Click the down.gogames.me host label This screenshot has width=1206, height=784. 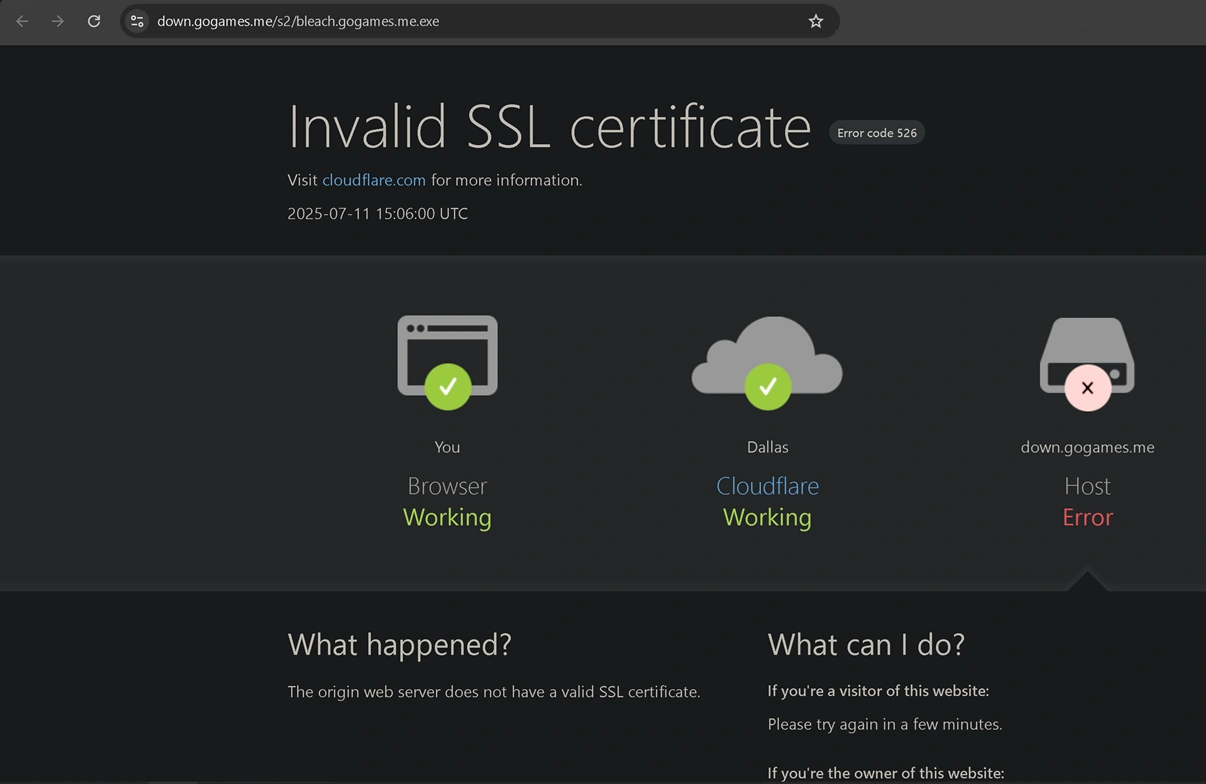click(x=1087, y=447)
